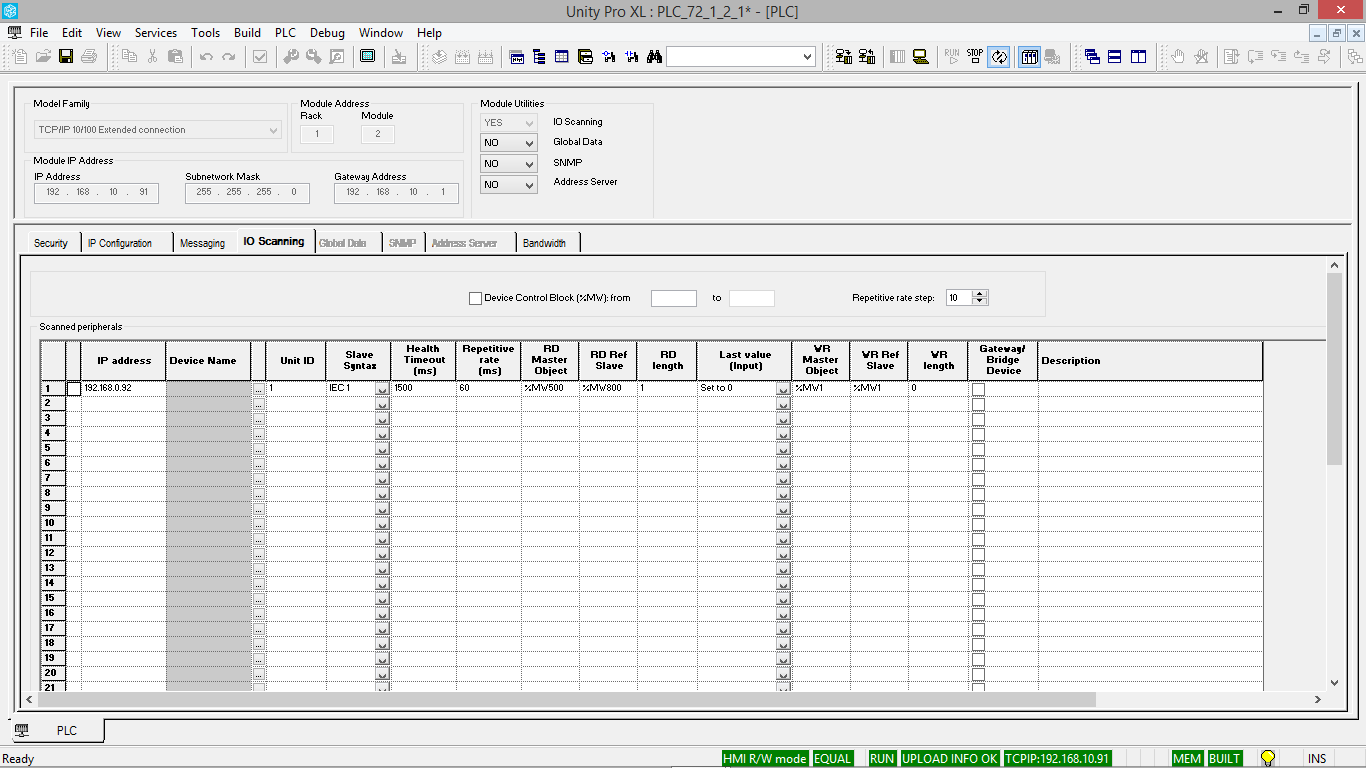Open the binoculars search icon
Viewport: 1366px width, 768px height.
[654, 57]
